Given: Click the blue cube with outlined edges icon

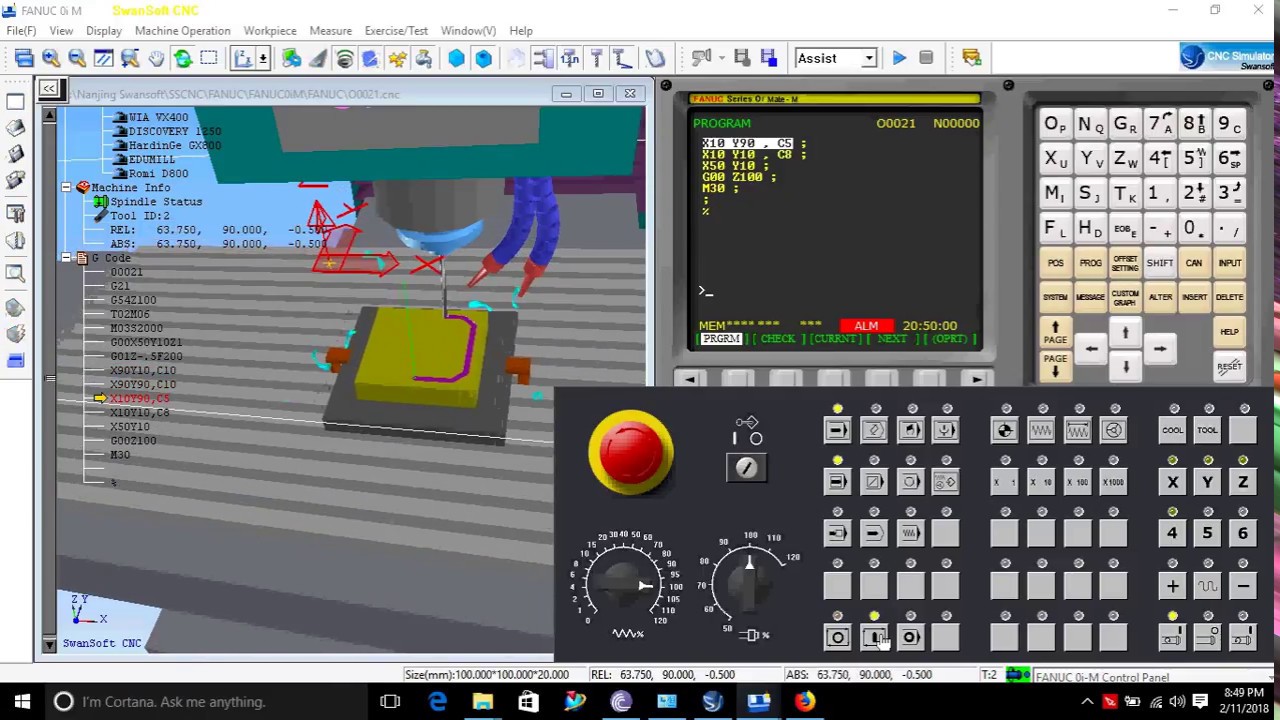Looking at the screenshot, I should pos(483,58).
